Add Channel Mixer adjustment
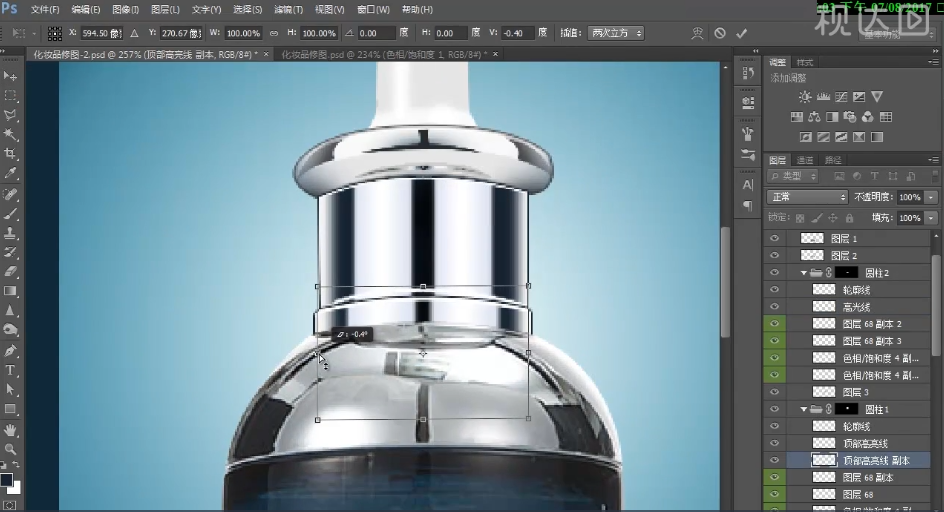944x512 pixels. tap(868, 117)
